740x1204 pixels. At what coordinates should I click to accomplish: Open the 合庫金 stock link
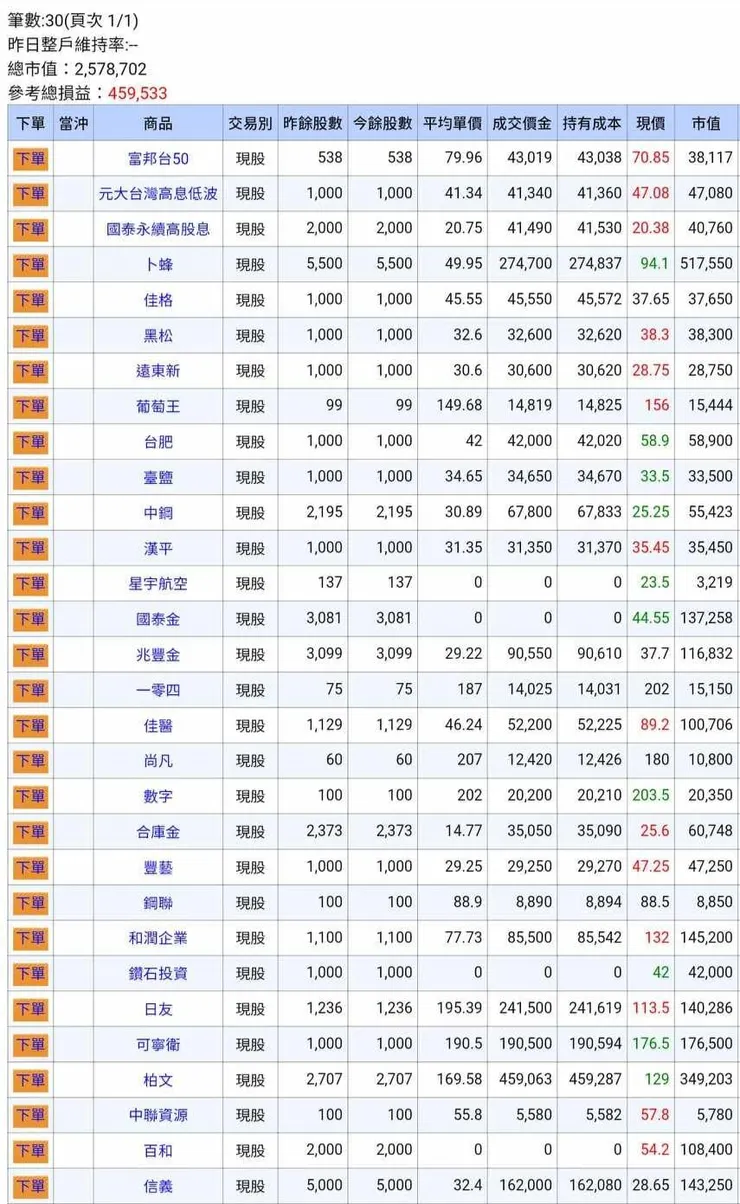(x=158, y=832)
